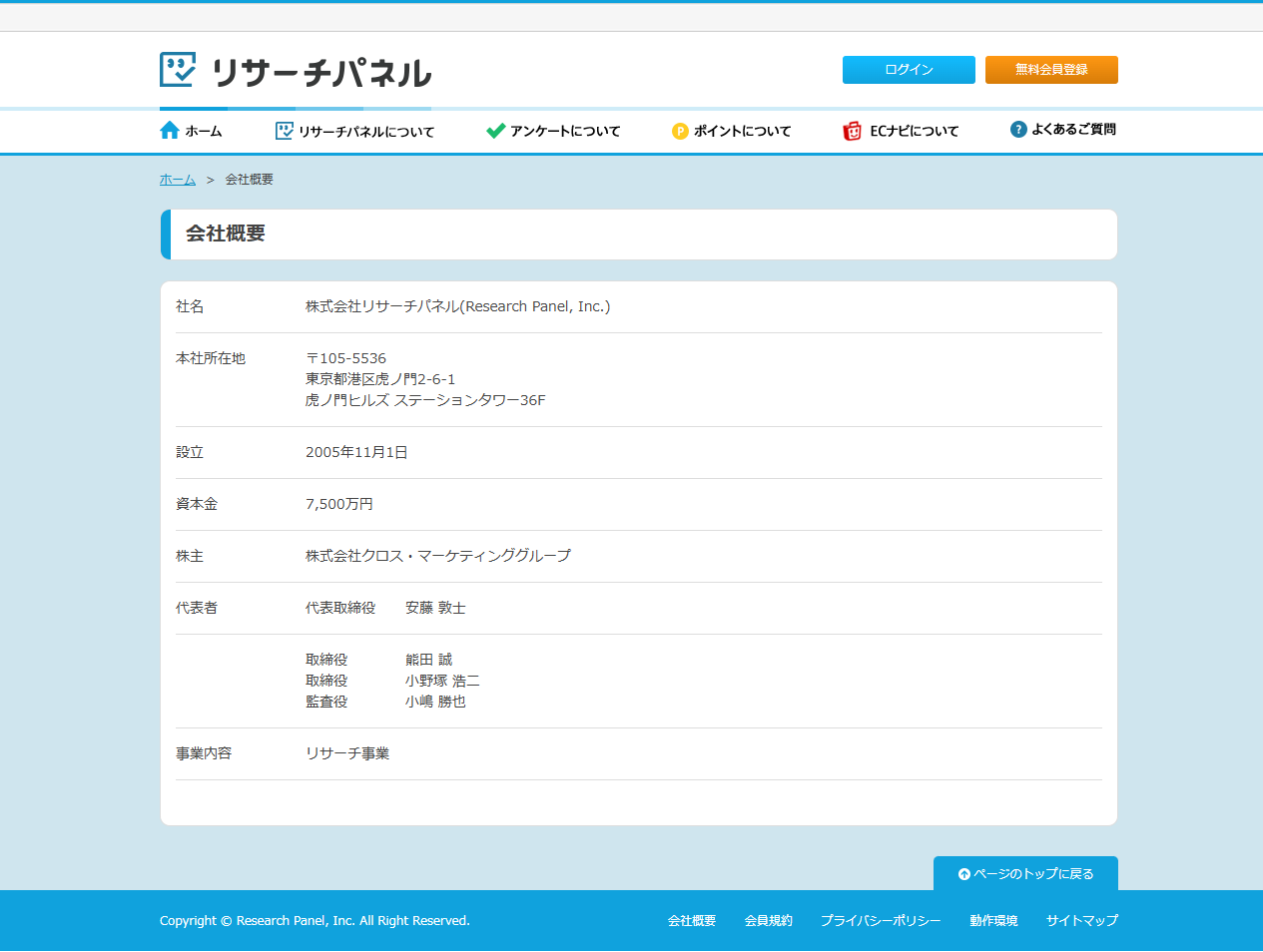Image resolution: width=1263 pixels, height=952 pixels.
Task: Click 株式会社クロス・マーケティンググループ text
Action: (x=438, y=556)
